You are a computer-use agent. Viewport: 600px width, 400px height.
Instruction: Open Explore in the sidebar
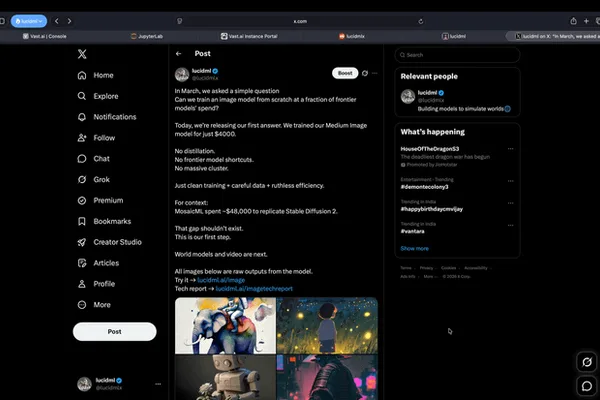(x=98, y=96)
